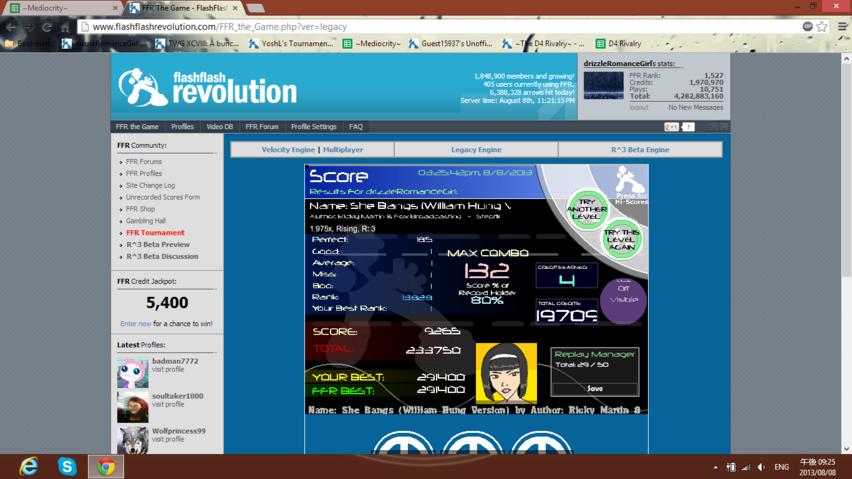Click the browser back arrow
852x479 pixels.
click(x=10, y=27)
